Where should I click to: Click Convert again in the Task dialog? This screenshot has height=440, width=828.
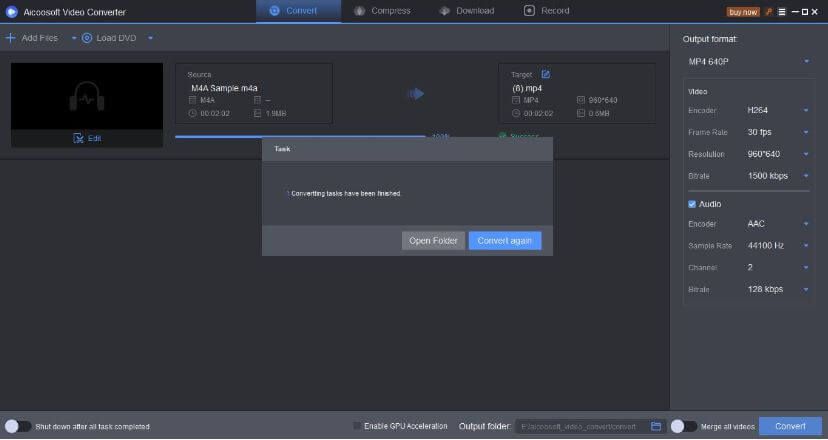tap(505, 241)
